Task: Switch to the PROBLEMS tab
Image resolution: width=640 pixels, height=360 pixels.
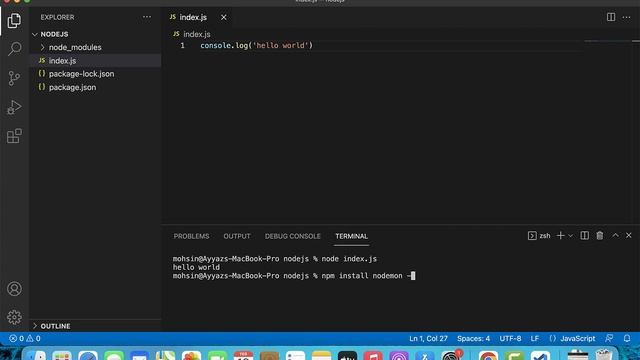Action: pos(191,236)
